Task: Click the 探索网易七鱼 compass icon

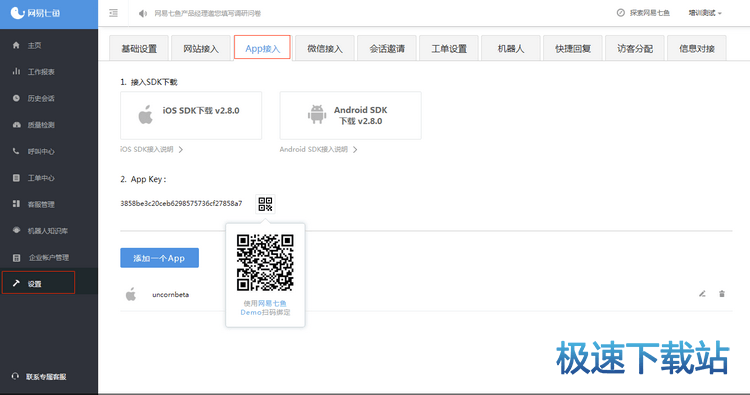Action: click(x=620, y=13)
